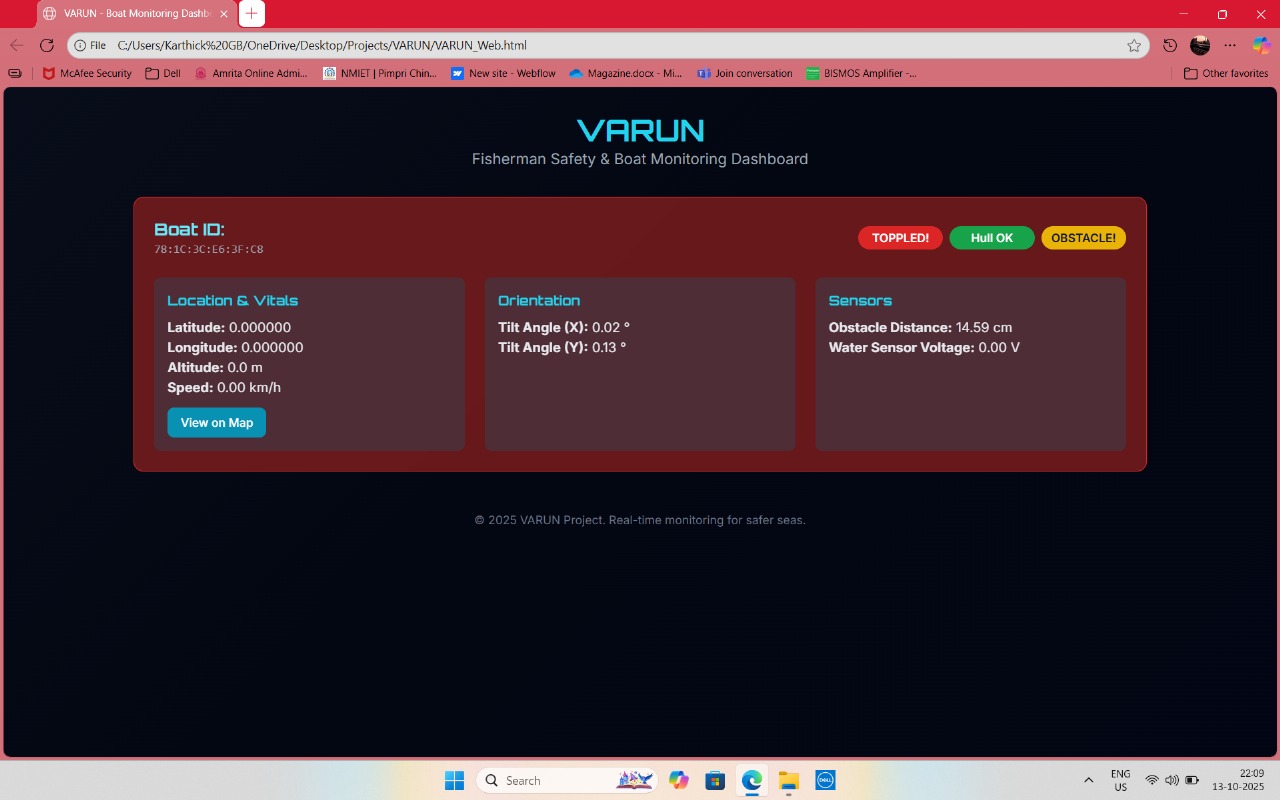Viewport: 1280px width, 800px height.
Task: Open new tab with plus icon
Action: point(252,14)
